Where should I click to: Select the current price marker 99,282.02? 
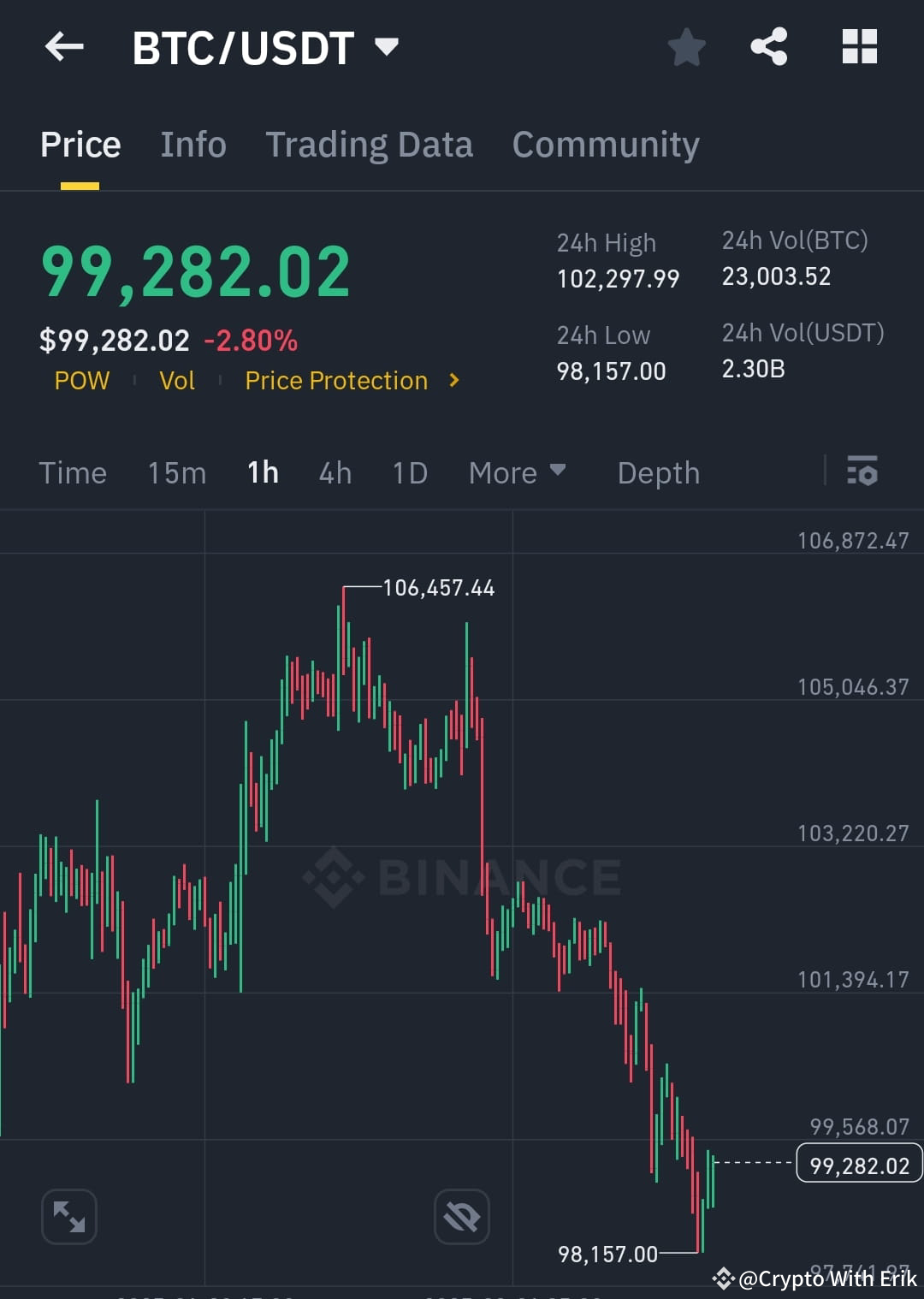click(x=859, y=1164)
